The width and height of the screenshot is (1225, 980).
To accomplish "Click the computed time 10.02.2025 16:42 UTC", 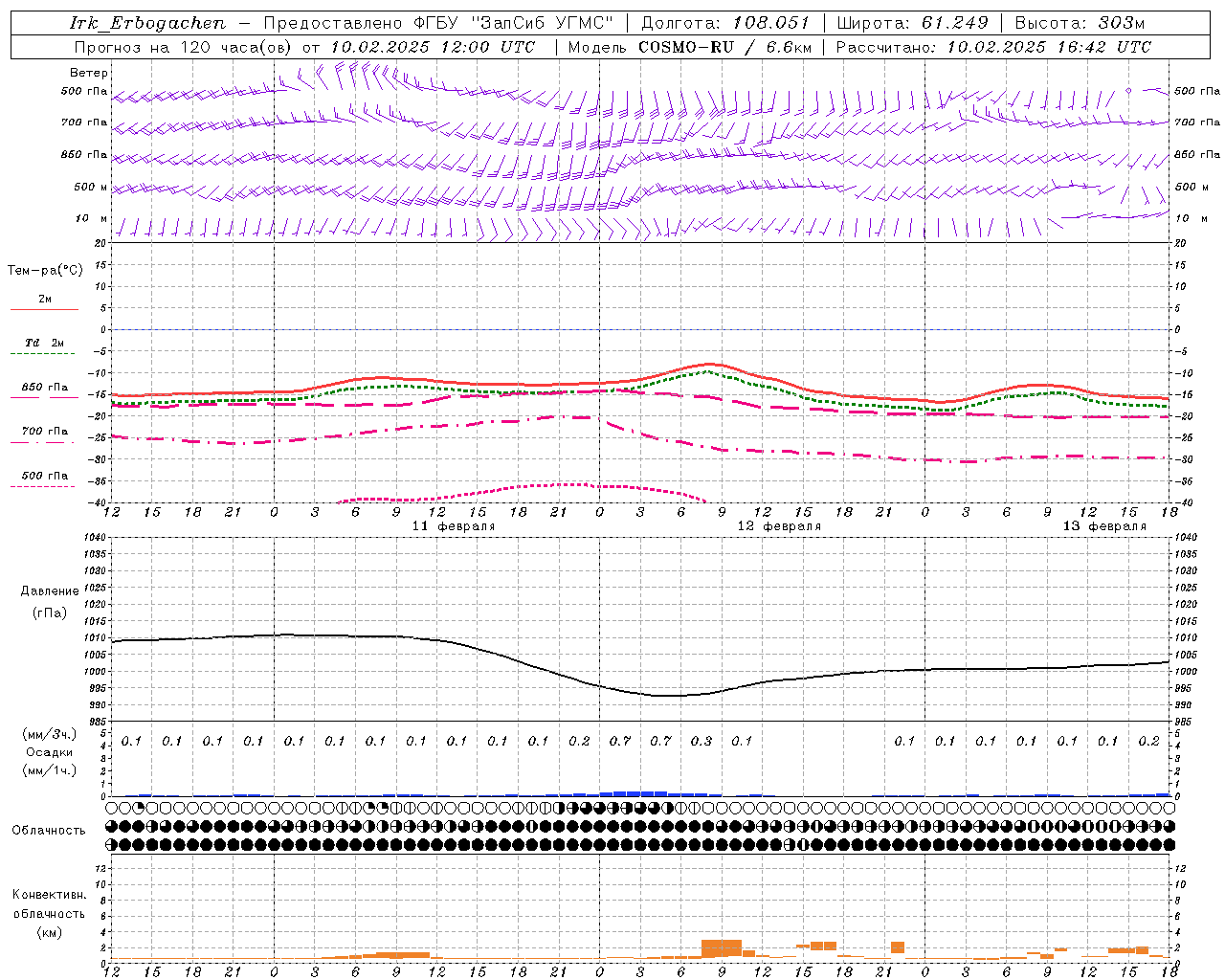I will coord(1049,47).
